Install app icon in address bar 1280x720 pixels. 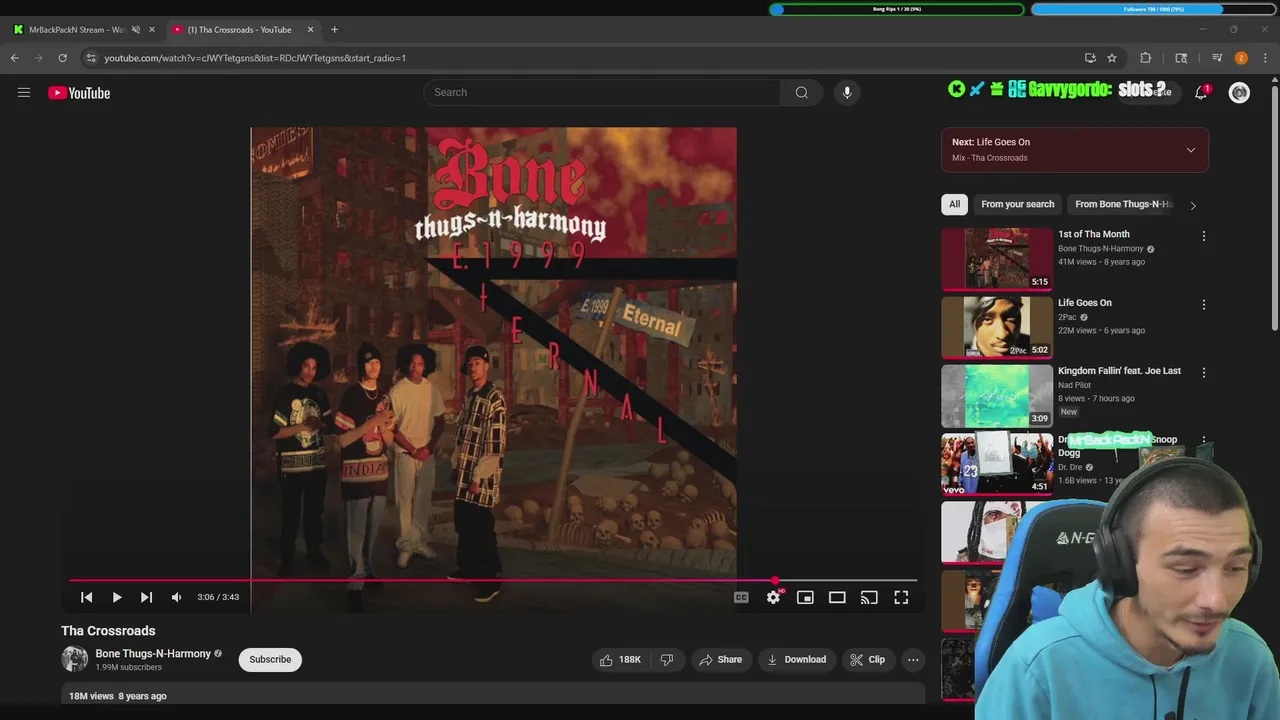1090,58
